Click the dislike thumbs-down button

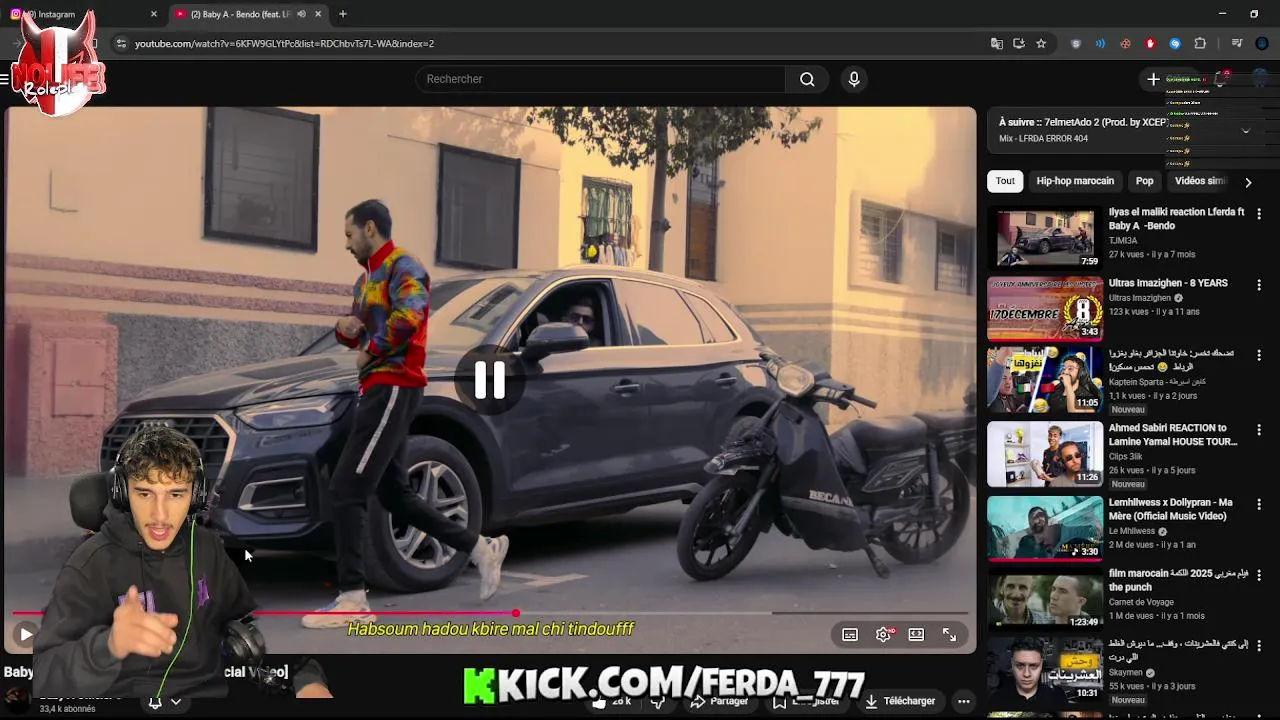(657, 702)
